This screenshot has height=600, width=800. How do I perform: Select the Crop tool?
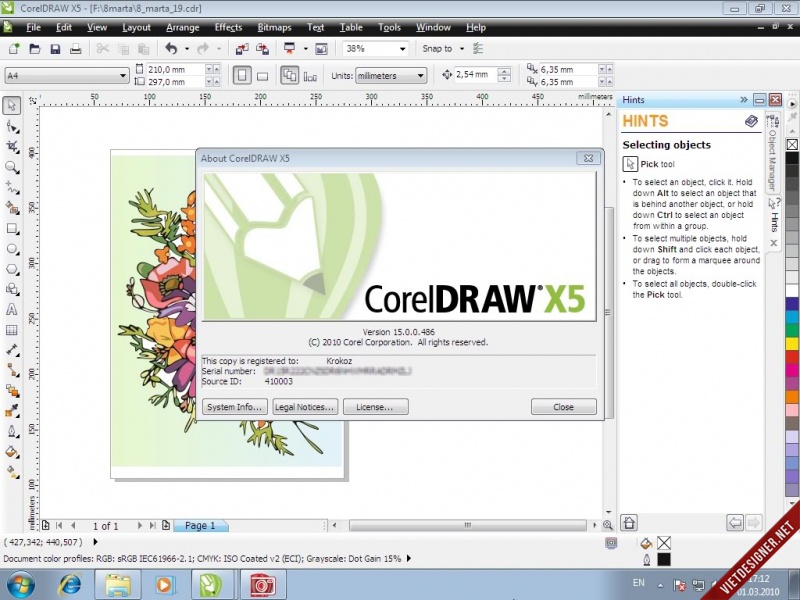click(x=11, y=147)
